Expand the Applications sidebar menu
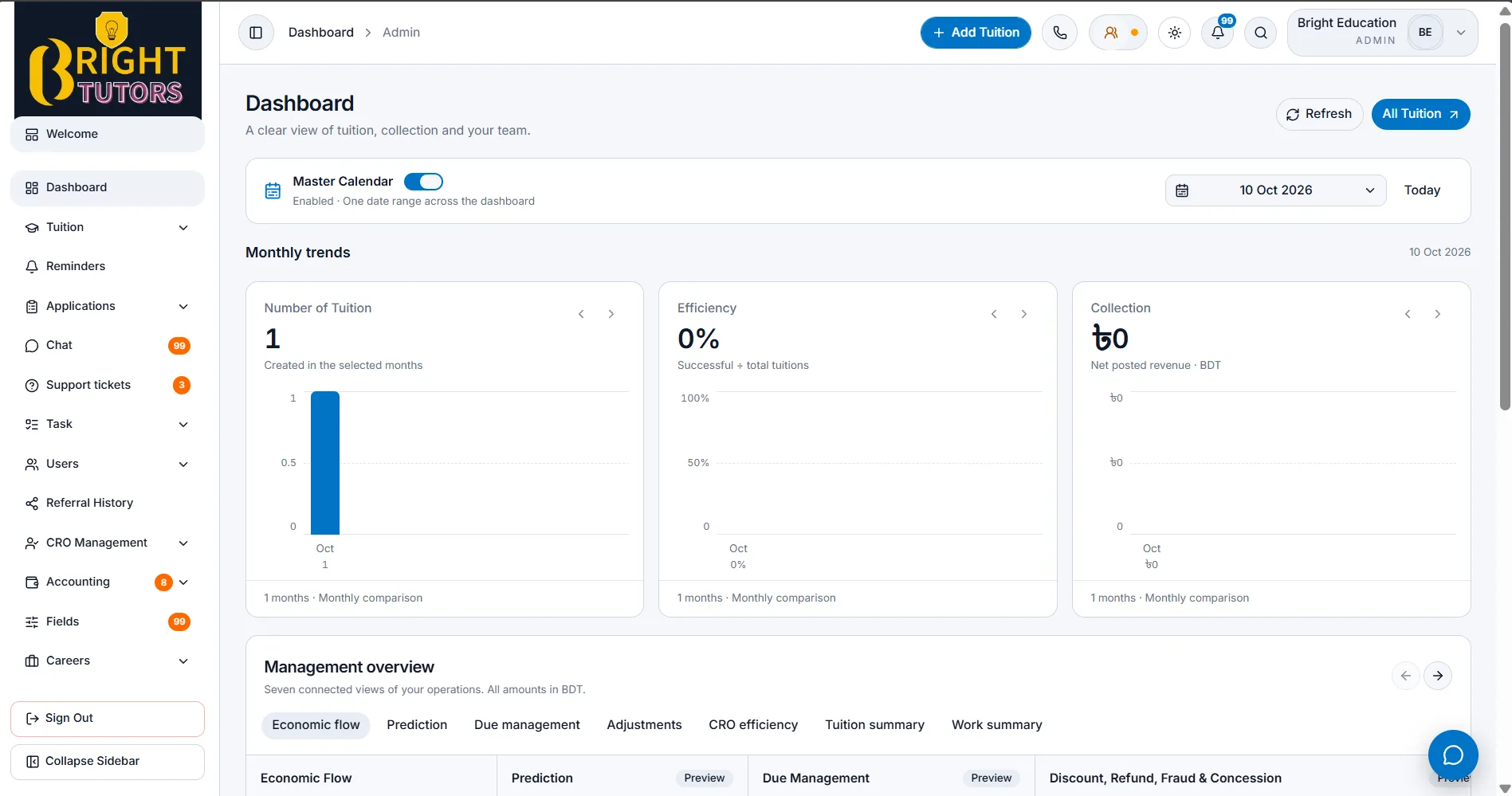1512x796 pixels. pos(108,306)
